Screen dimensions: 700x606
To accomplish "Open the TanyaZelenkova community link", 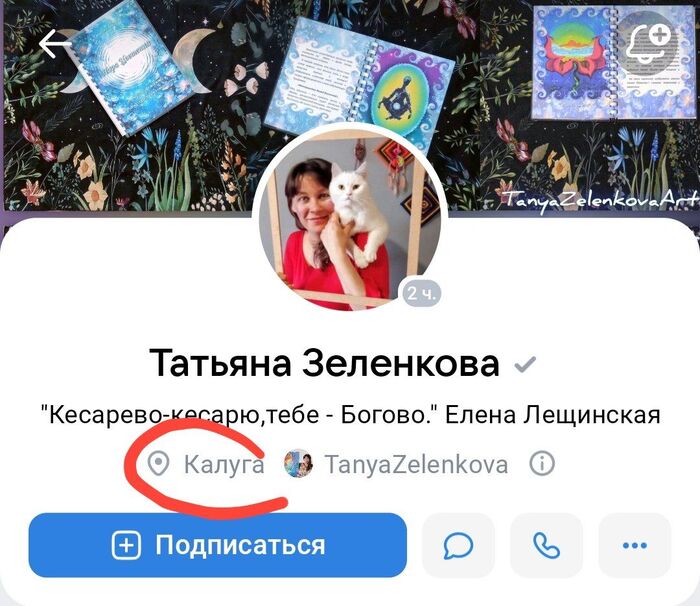I will click(416, 464).
